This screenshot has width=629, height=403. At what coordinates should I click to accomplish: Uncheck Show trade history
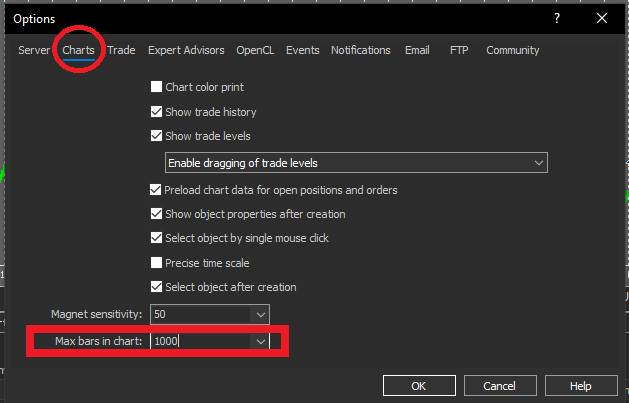click(x=156, y=112)
